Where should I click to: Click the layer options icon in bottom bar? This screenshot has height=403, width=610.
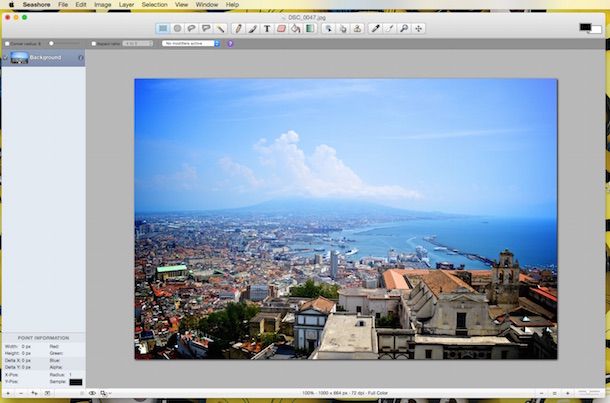click(47, 393)
